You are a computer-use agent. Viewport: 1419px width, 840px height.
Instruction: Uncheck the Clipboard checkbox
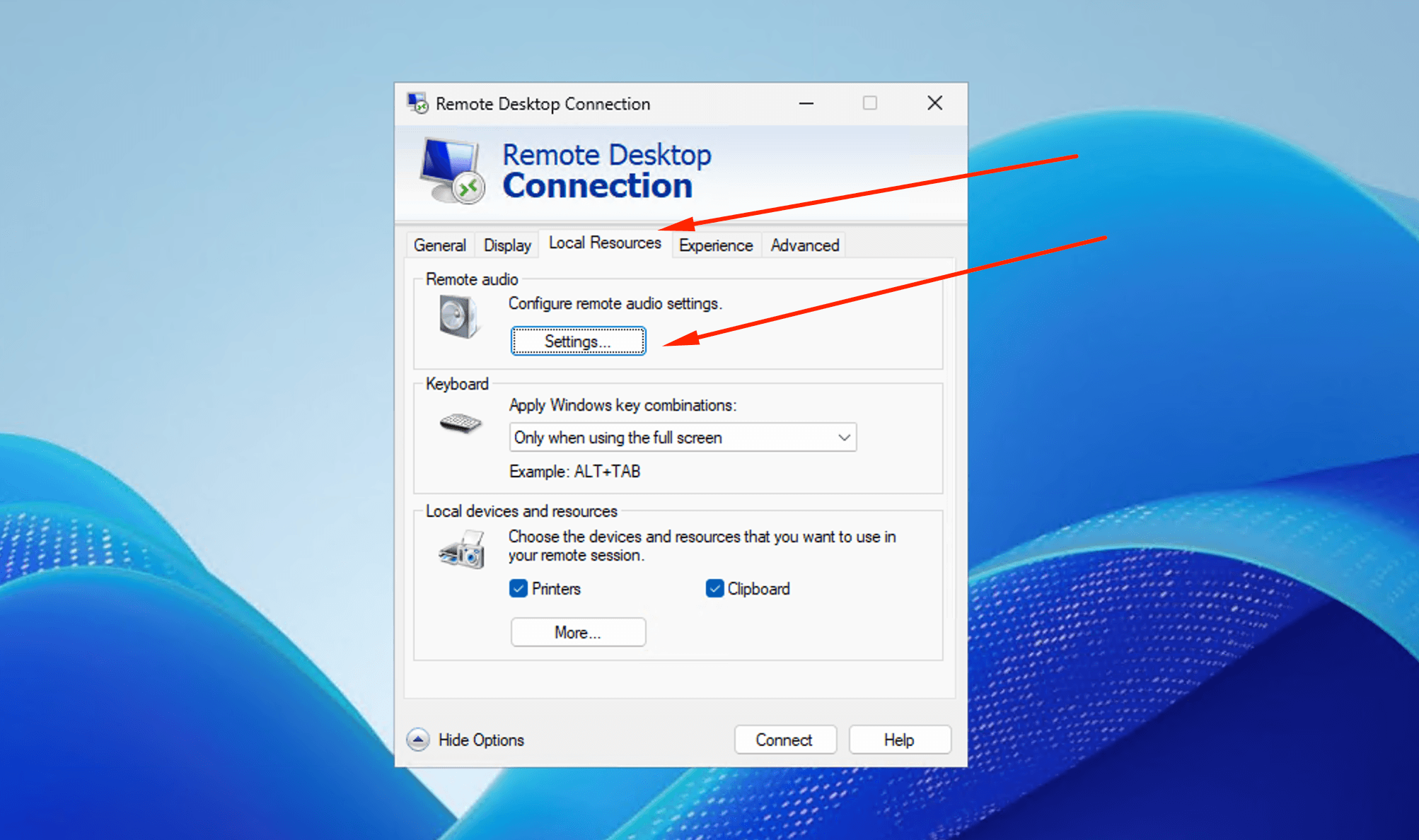(x=714, y=588)
